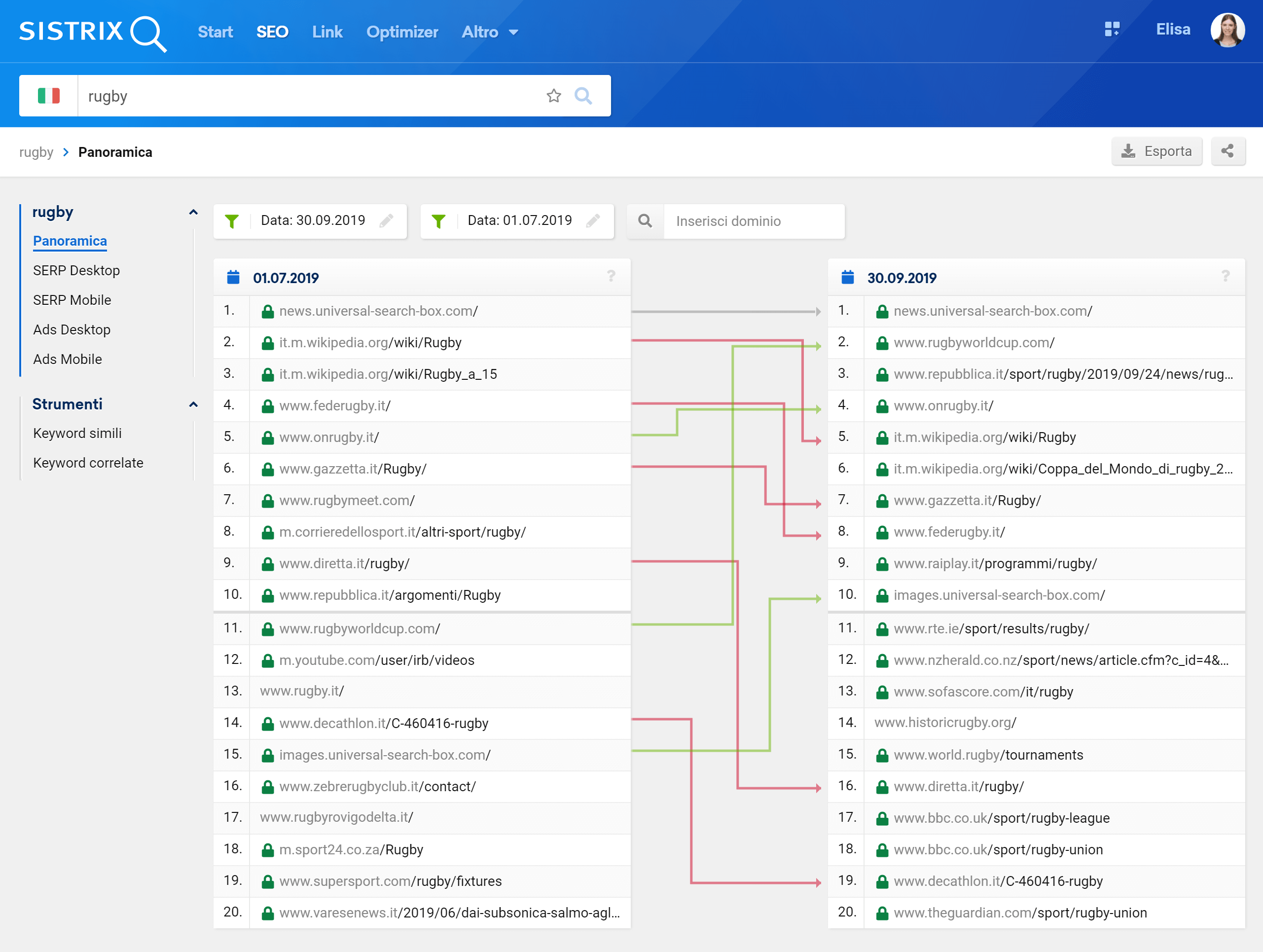Open the Altro dropdown menu
Screen dimensions: 1263x952
click(489, 32)
